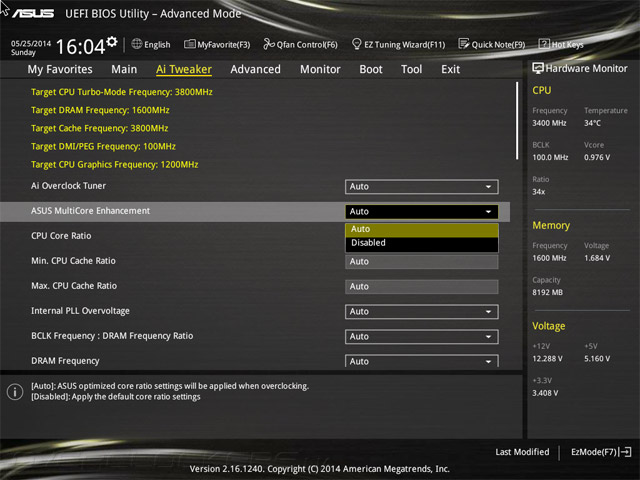Switch to EzMode(F7)
The height and width of the screenshot is (480, 640).
pyautogui.click(x=601, y=452)
